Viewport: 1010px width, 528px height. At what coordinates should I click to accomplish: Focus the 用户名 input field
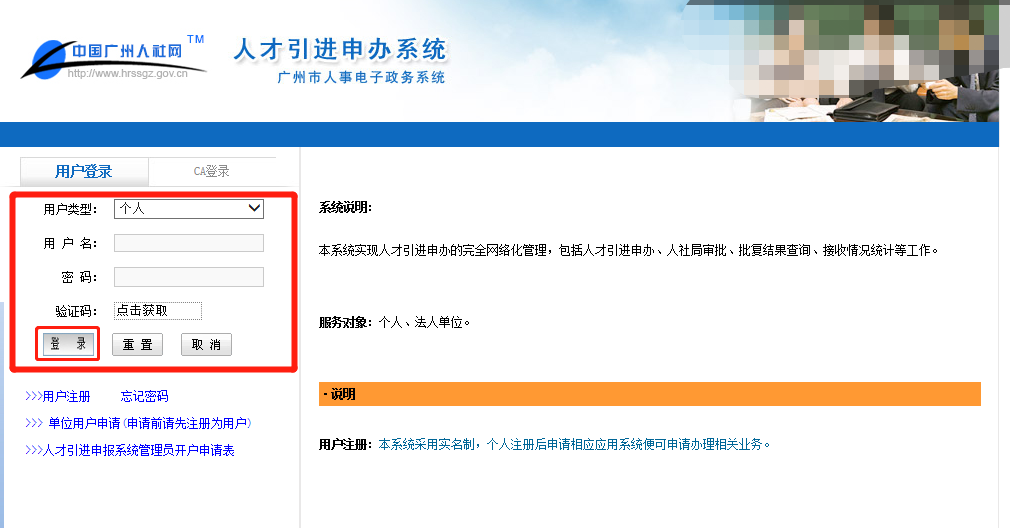188,243
